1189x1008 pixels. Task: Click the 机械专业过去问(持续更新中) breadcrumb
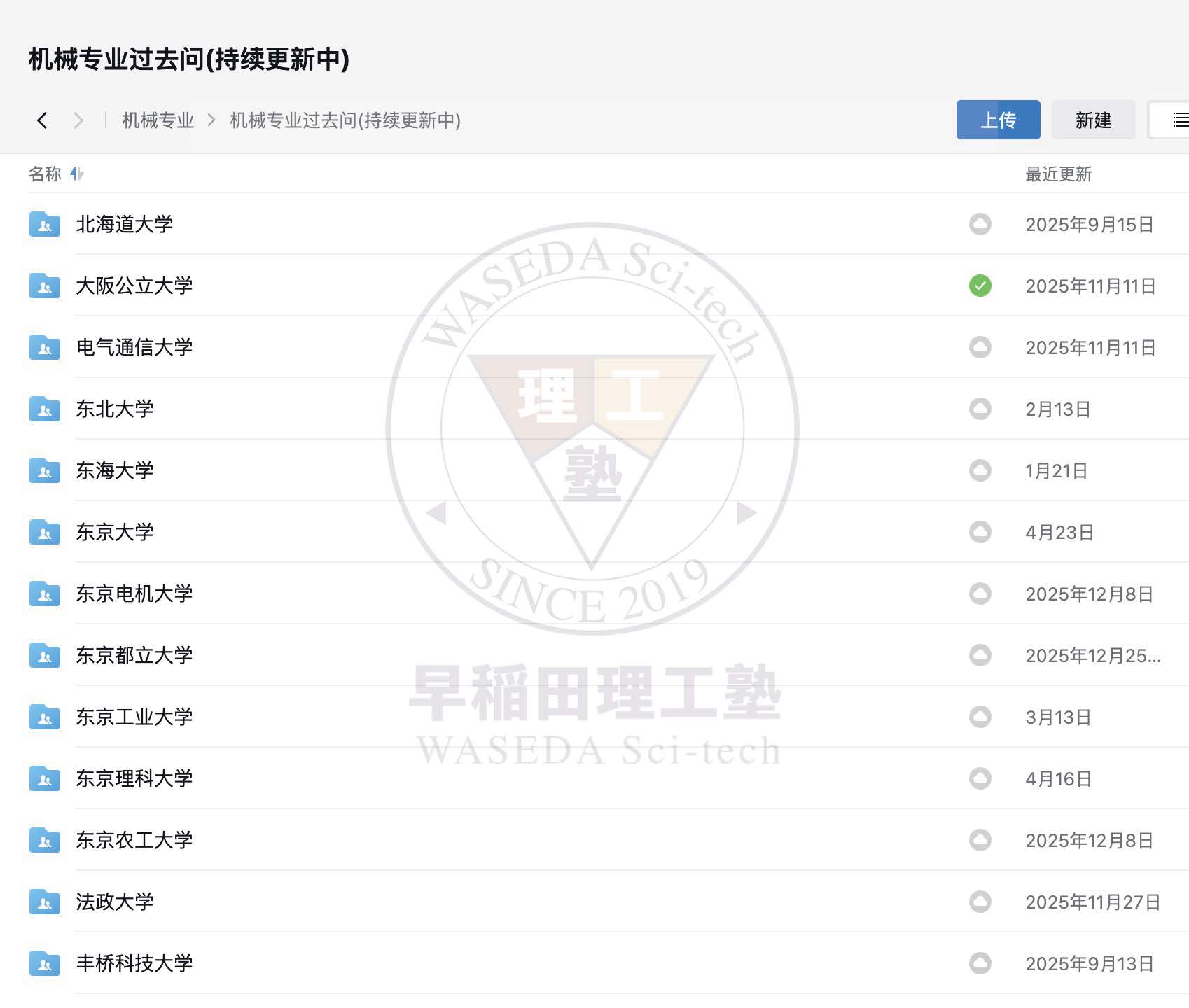click(x=345, y=120)
